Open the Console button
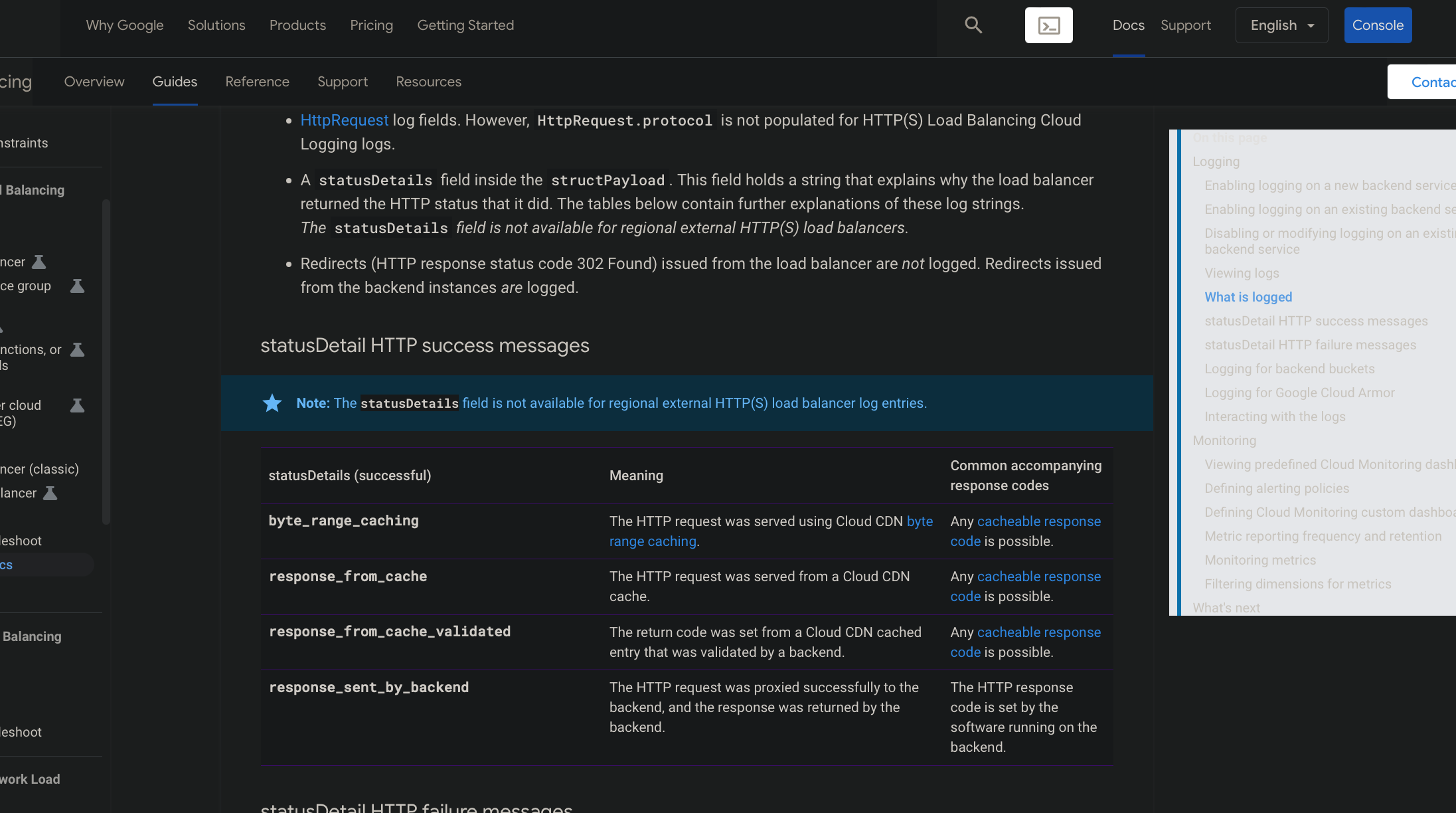The image size is (1456, 813). click(1377, 25)
